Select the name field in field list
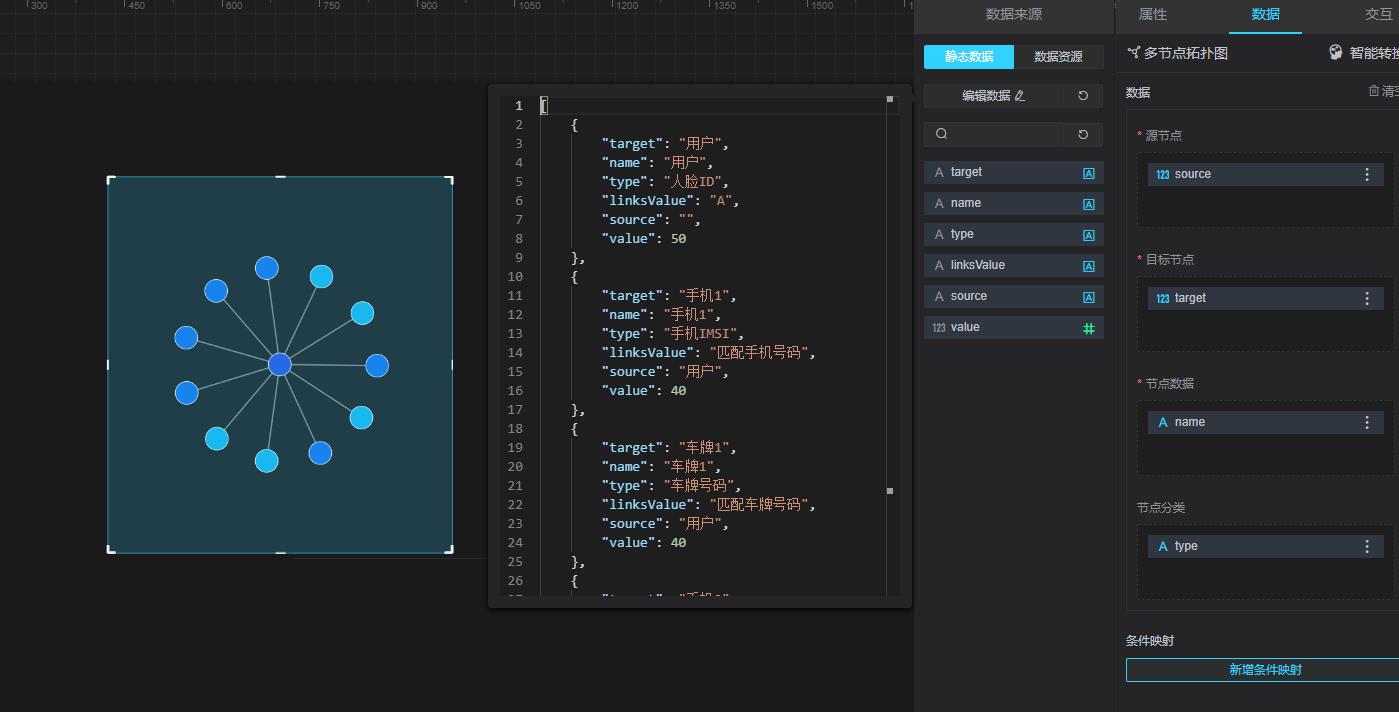This screenshot has width=1399, height=712. point(1013,203)
